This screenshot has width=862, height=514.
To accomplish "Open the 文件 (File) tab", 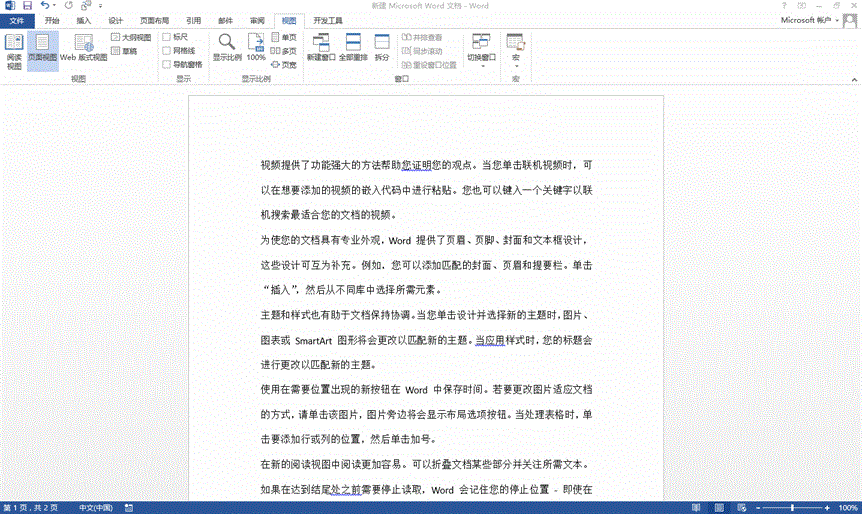I will (17, 20).
